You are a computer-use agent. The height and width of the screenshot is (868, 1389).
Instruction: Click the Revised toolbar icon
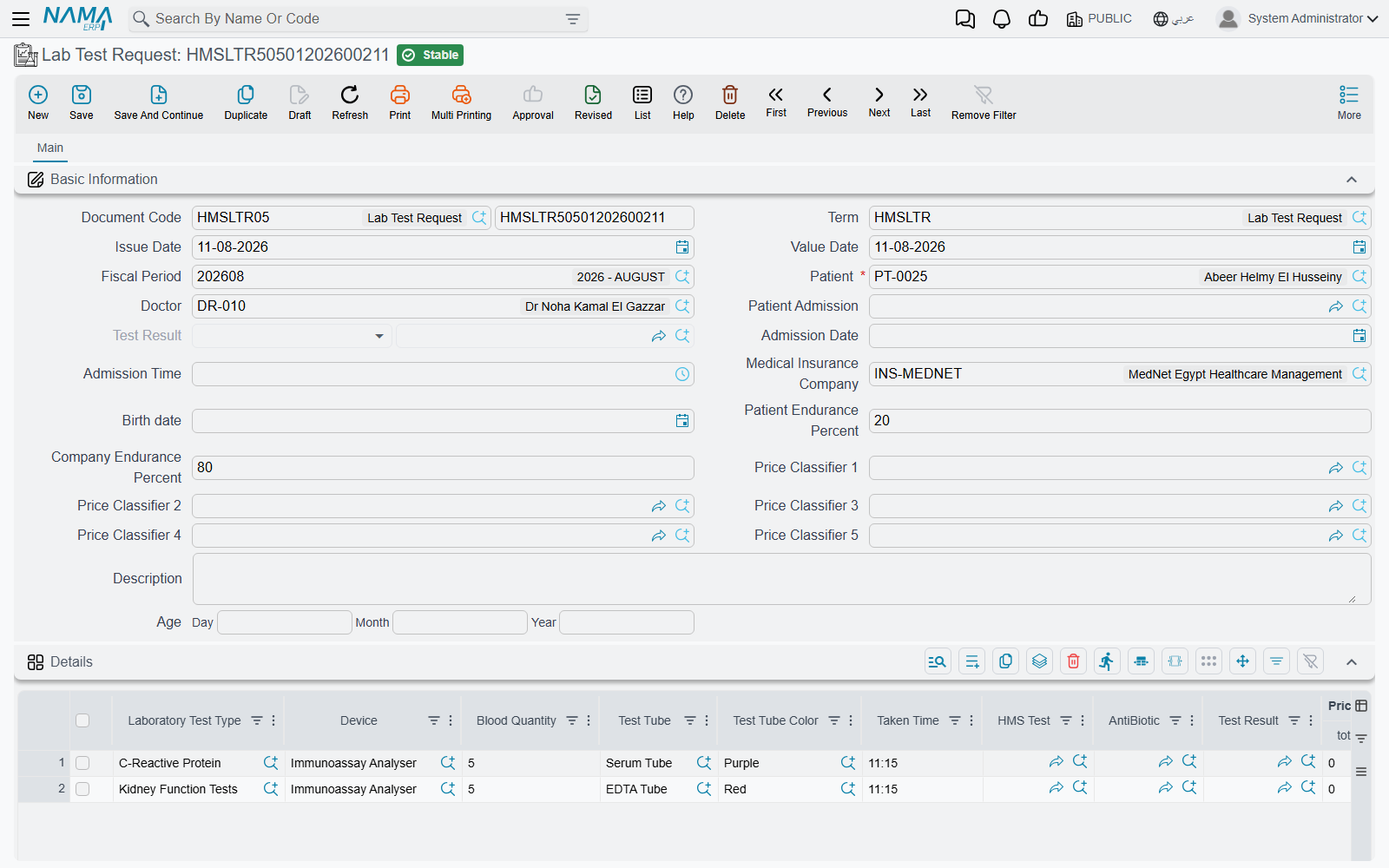click(x=593, y=95)
